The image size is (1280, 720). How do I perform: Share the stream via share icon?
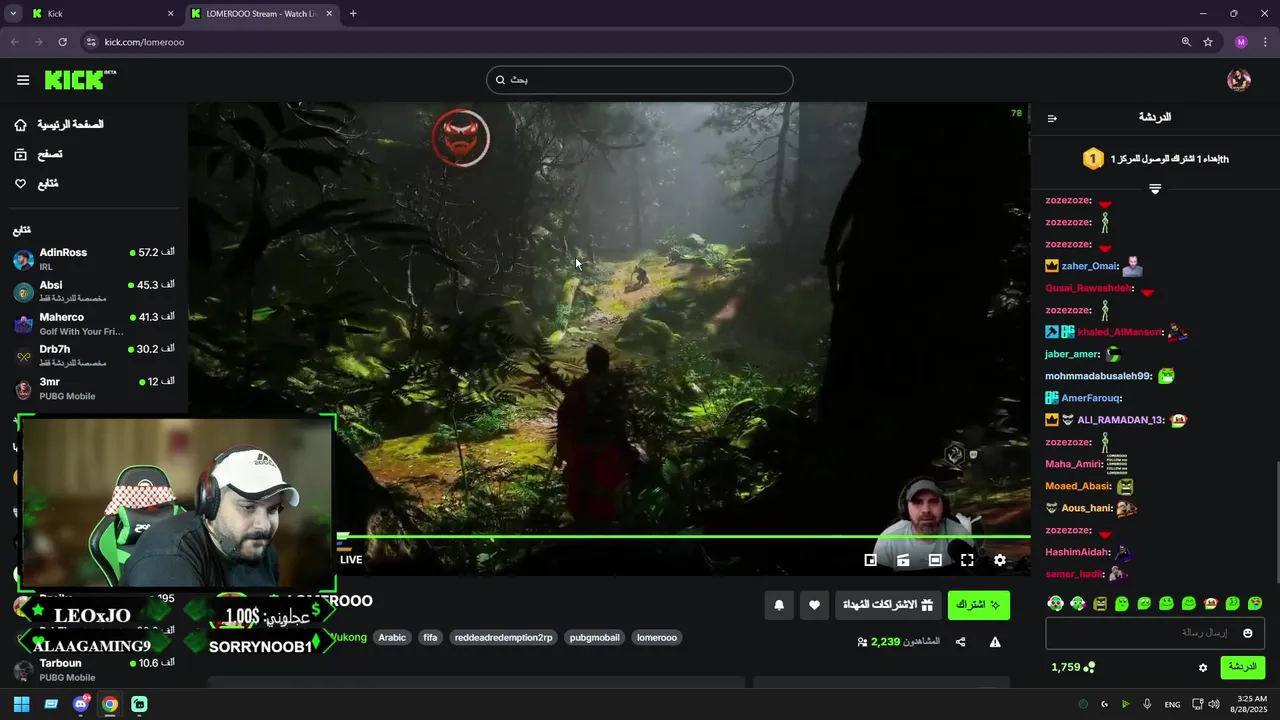(x=961, y=642)
